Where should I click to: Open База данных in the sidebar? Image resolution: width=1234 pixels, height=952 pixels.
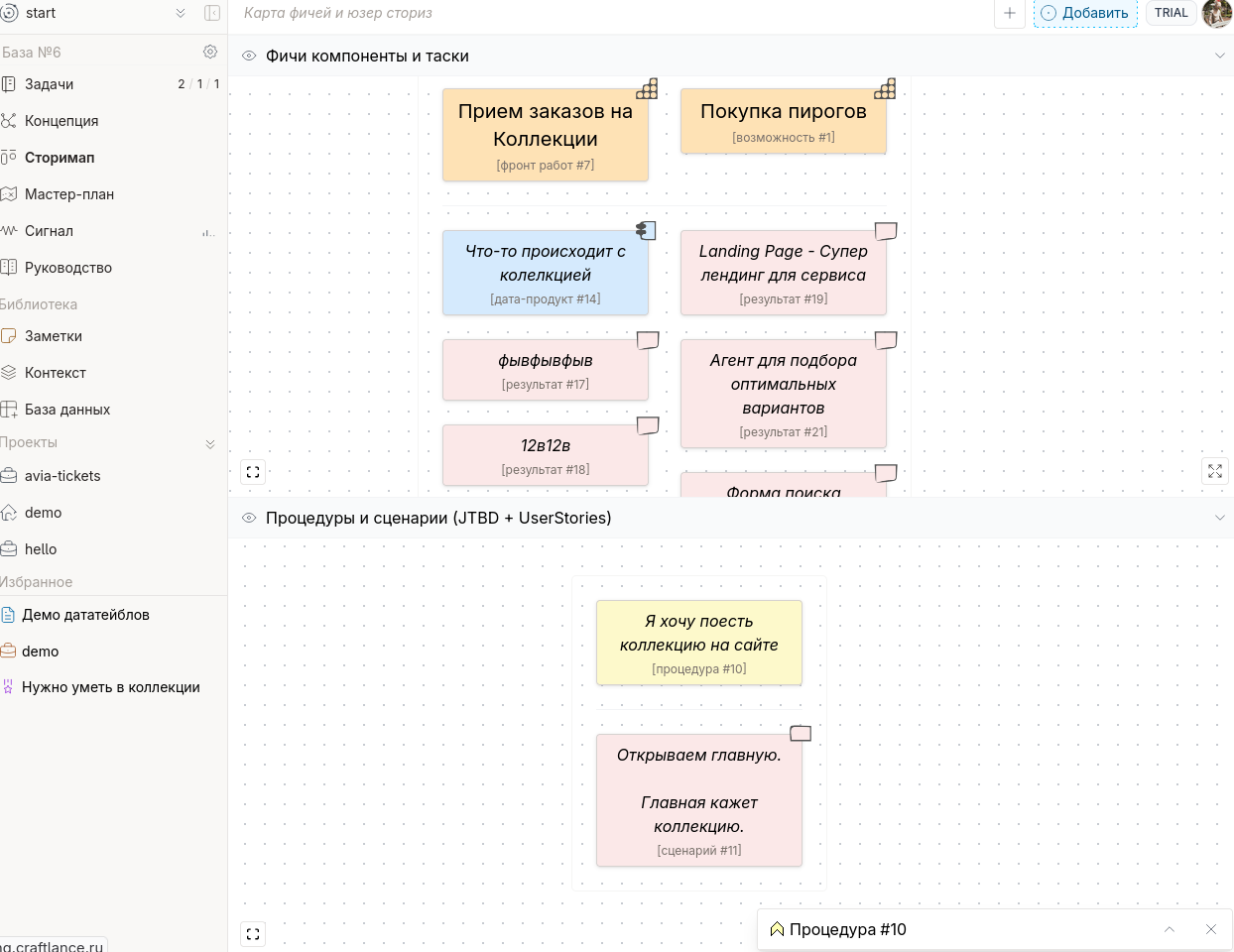point(67,410)
